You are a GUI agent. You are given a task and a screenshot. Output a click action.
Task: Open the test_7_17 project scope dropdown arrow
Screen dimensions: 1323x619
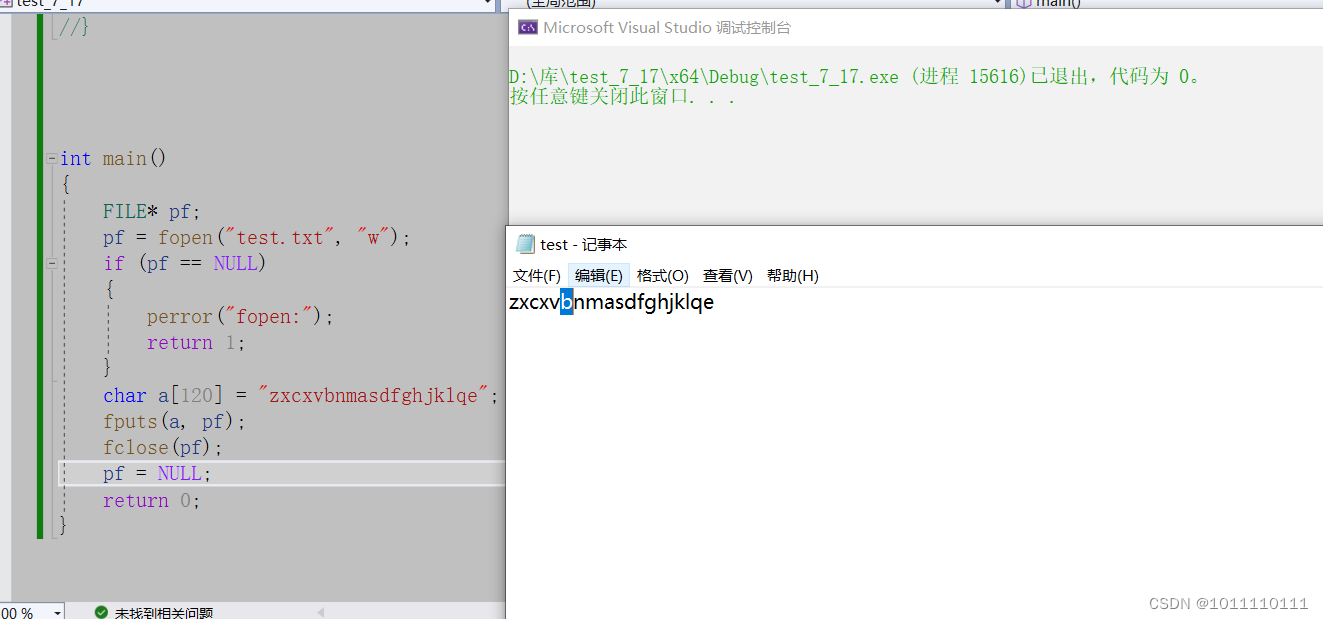coord(488,4)
